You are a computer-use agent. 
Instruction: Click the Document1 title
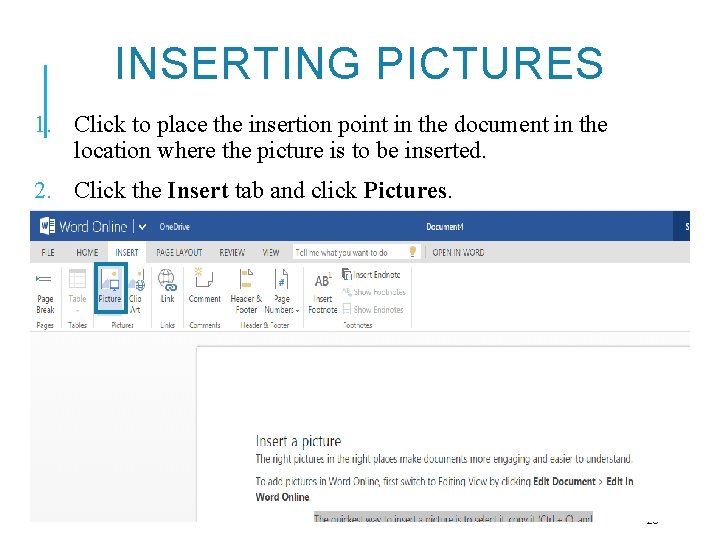click(x=444, y=226)
